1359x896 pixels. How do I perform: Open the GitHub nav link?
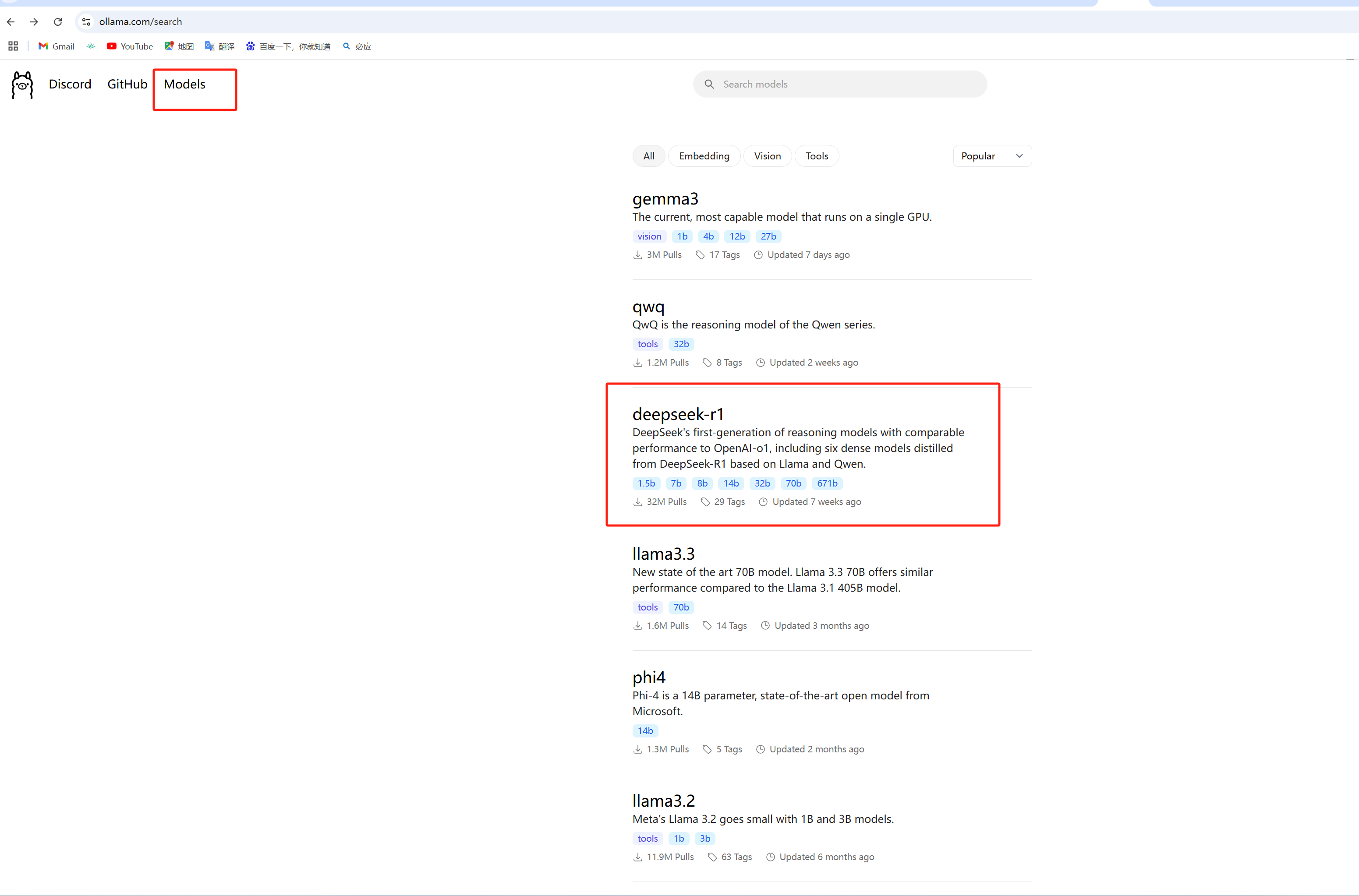(x=127, y=84)
